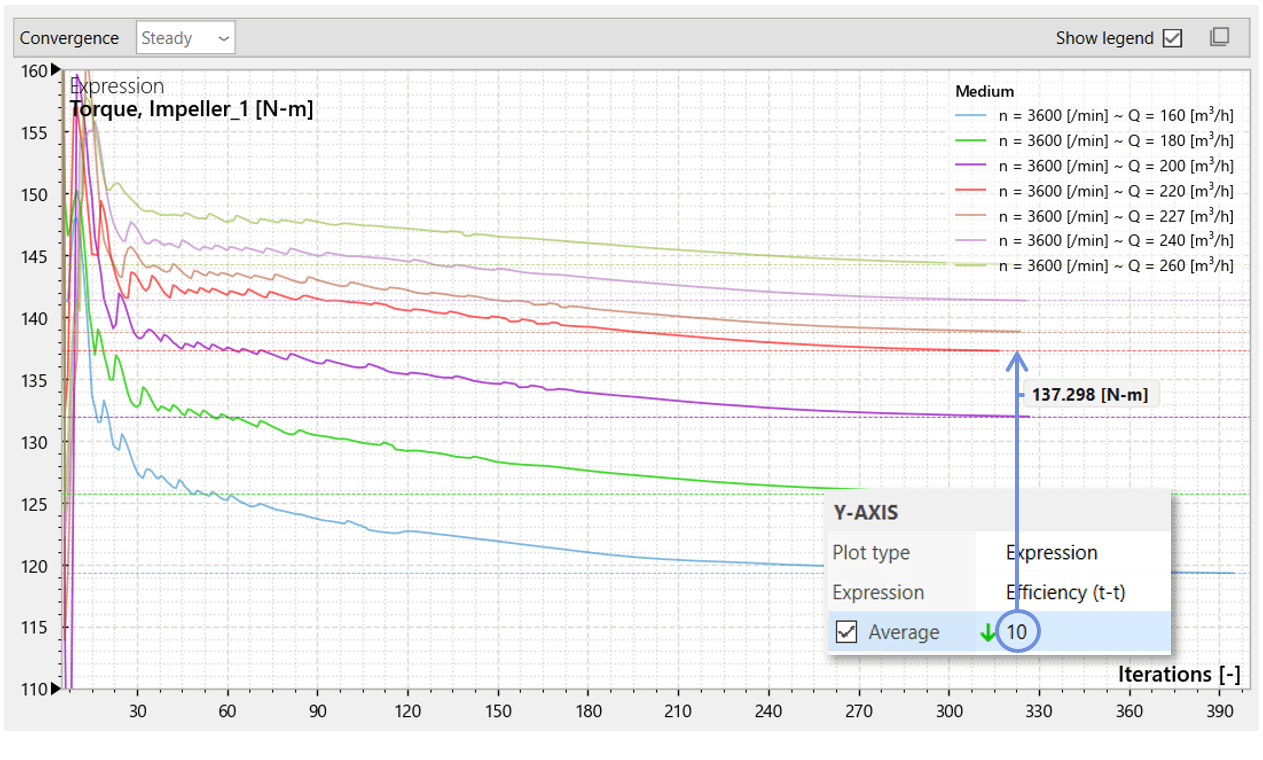Click the Iterations [-] axis label
Viewport: 1263px width, 760px height.
[1179, 674]
